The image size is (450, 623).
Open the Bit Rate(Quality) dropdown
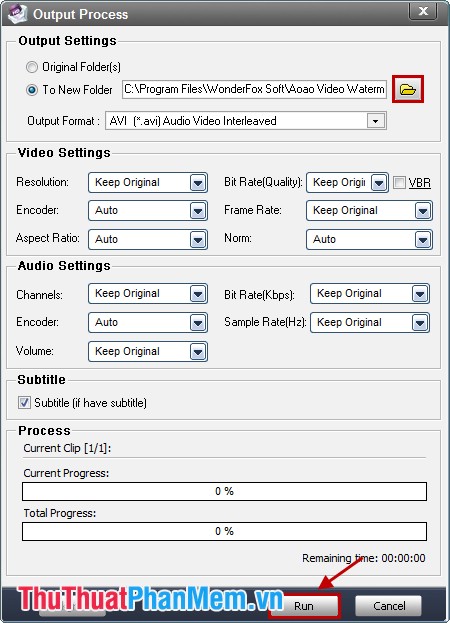347,182
